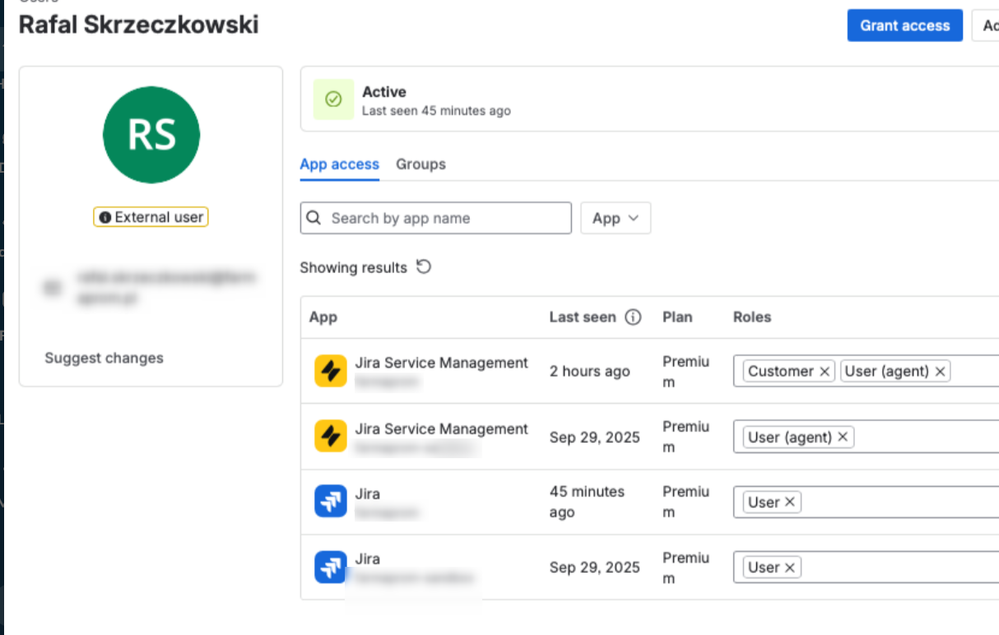Screen dimensions: 999x635
Task: Click the Jira icon in the last row
Action: coord(331,567)
